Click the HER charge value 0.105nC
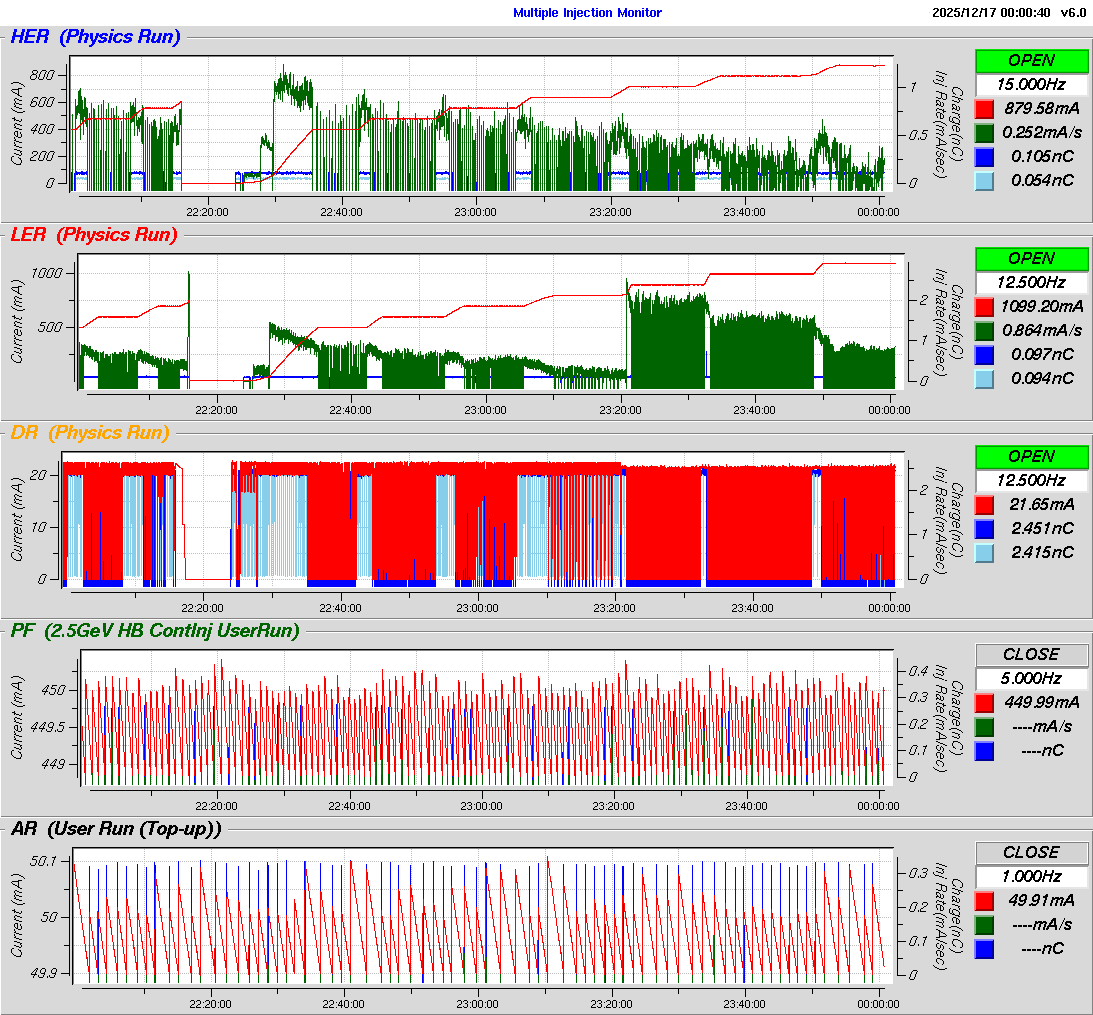The image size is (1093, 1015). pos(1042,157)
